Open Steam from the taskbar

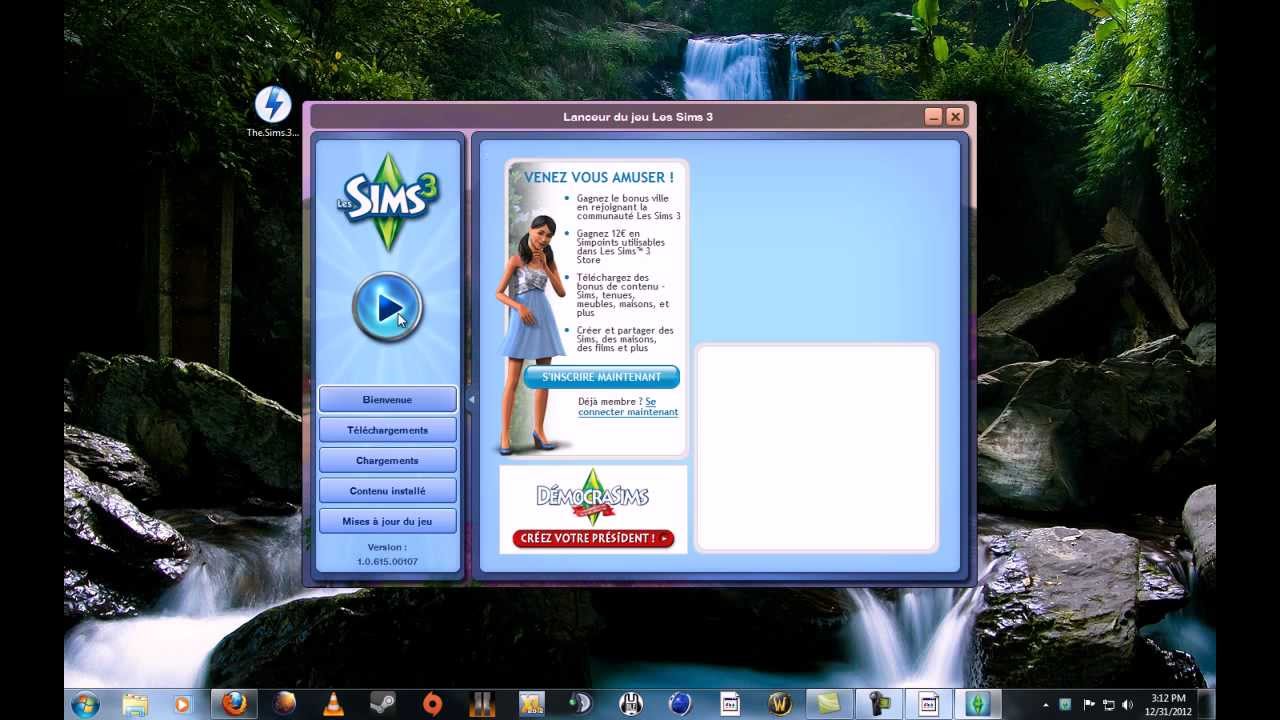(x=382, y=704)
